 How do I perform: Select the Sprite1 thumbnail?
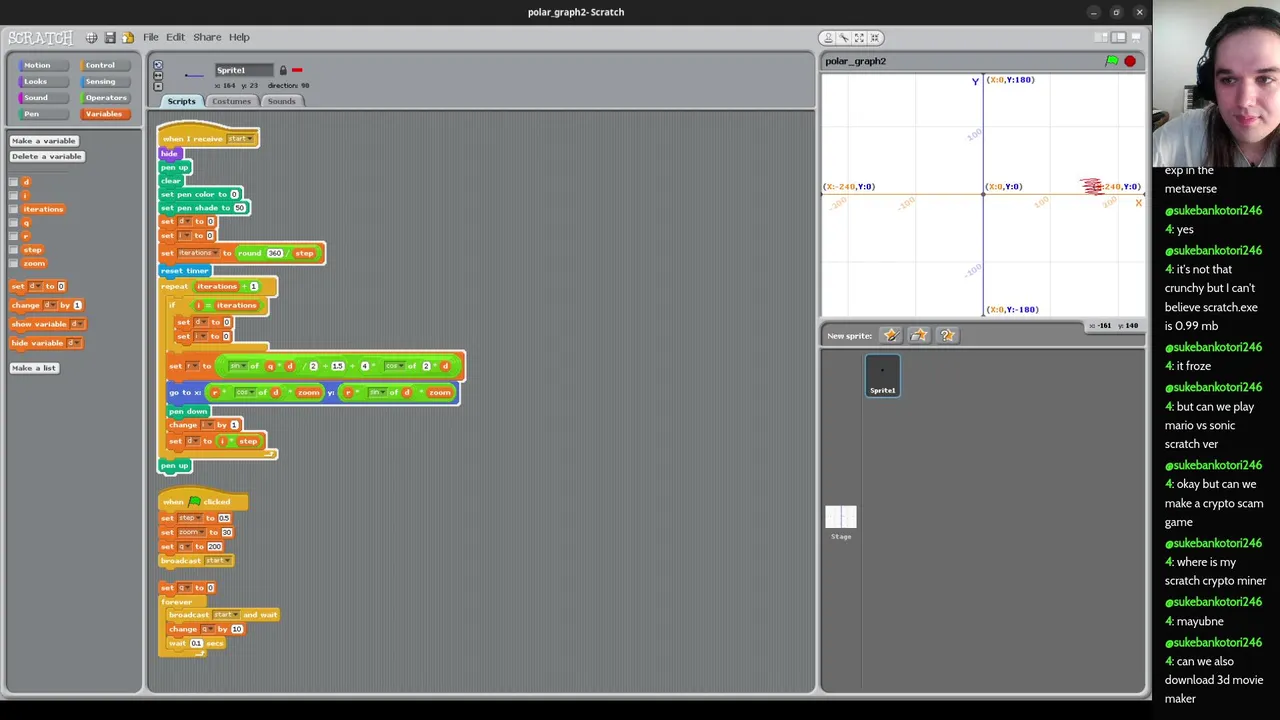tap(882, 375)
